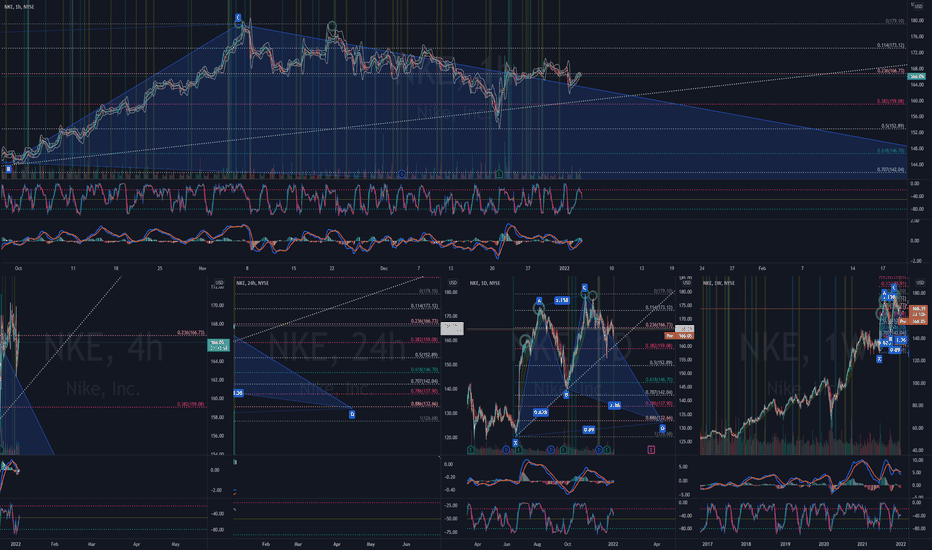Screen dimensions: 932x550
Task: Click the earnings E marker on the 1h chart
Action: [x=499, y=174]
